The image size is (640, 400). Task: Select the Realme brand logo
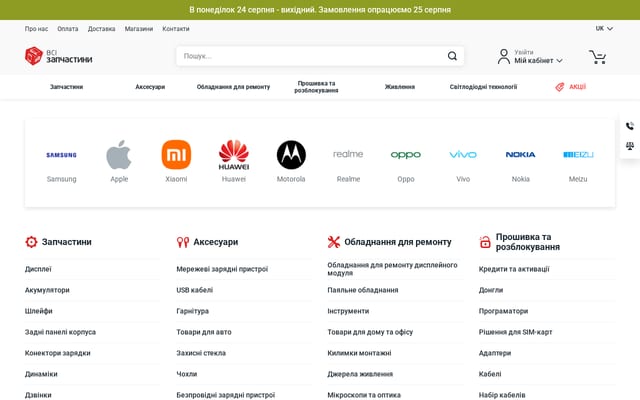(348, 154)
